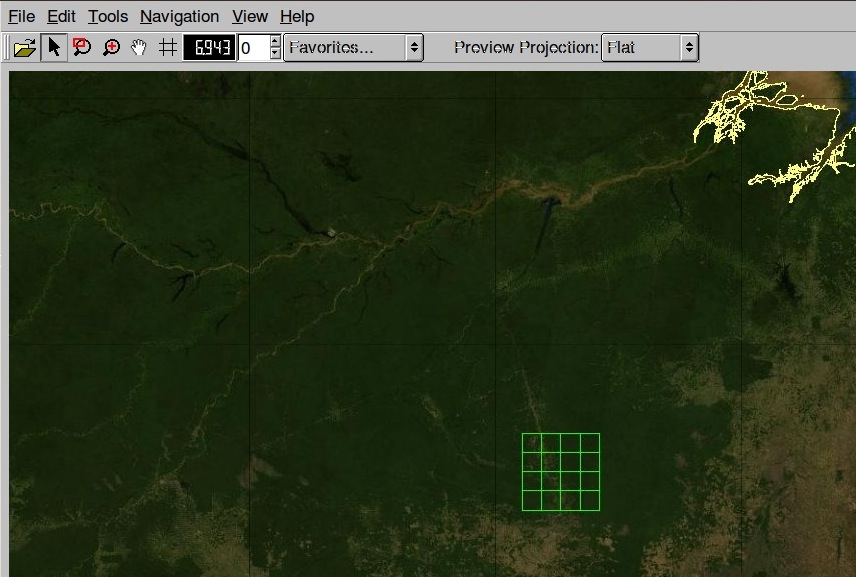Open the Preview Projection dropdown showing Flat
The height and width of the screenshot is (577, 856).
coord(650,46)
